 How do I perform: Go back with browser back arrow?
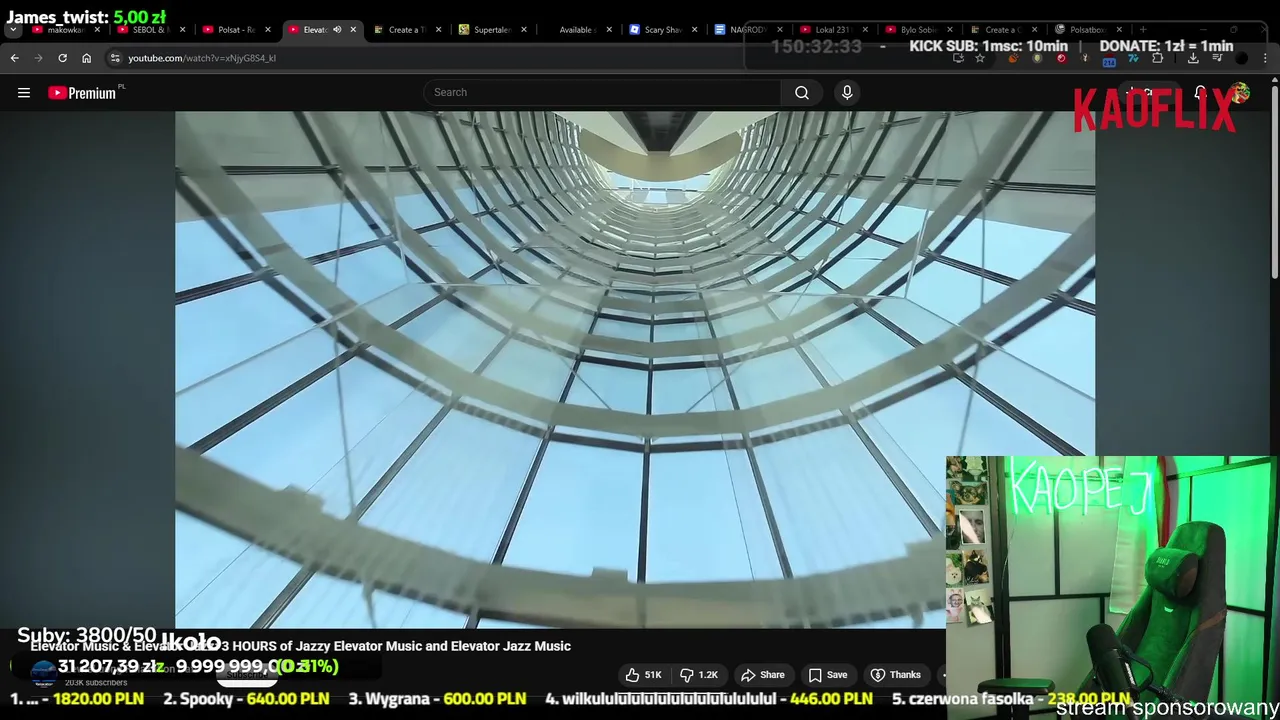coord(15,58)
